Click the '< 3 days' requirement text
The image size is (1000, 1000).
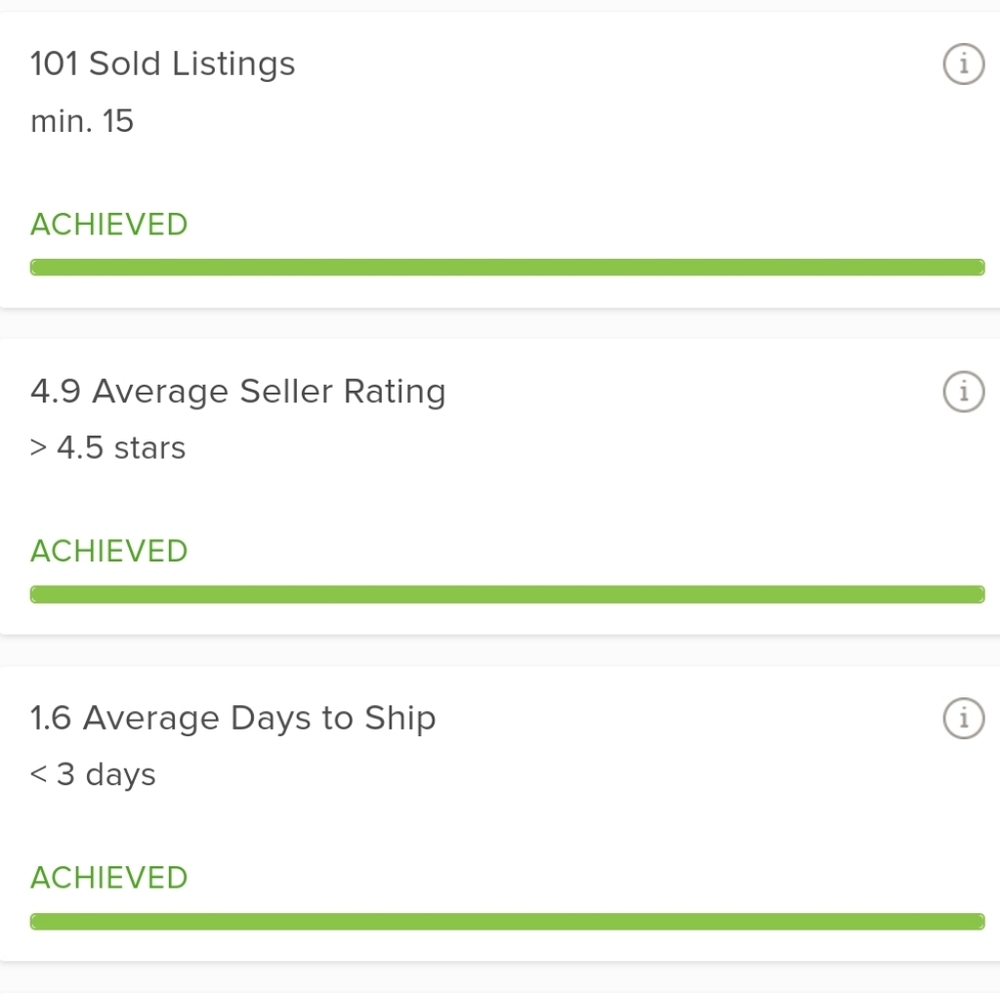(93, 775)
